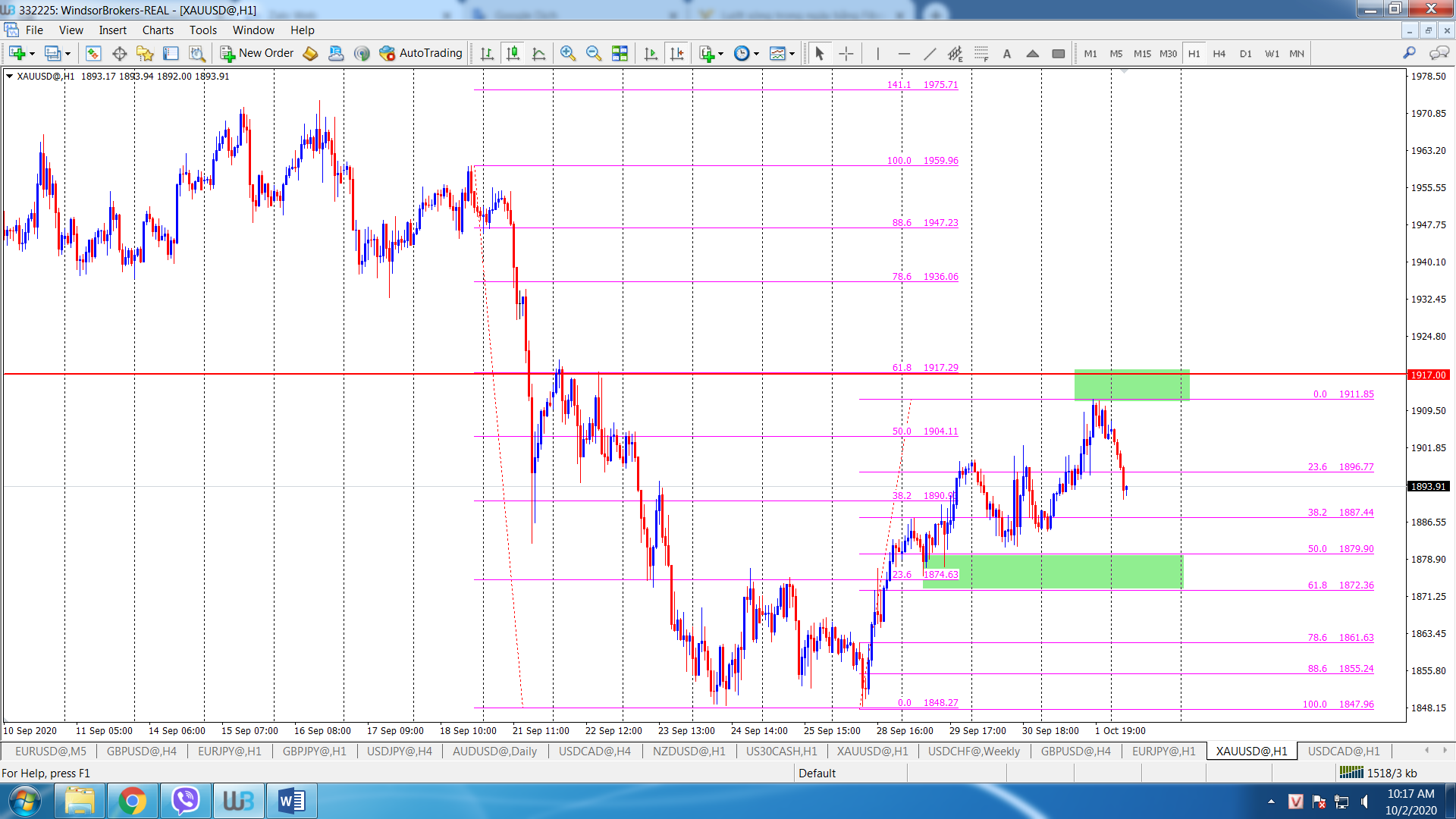Expand the Profiles dropdown arrow

(x=67, y=54)
